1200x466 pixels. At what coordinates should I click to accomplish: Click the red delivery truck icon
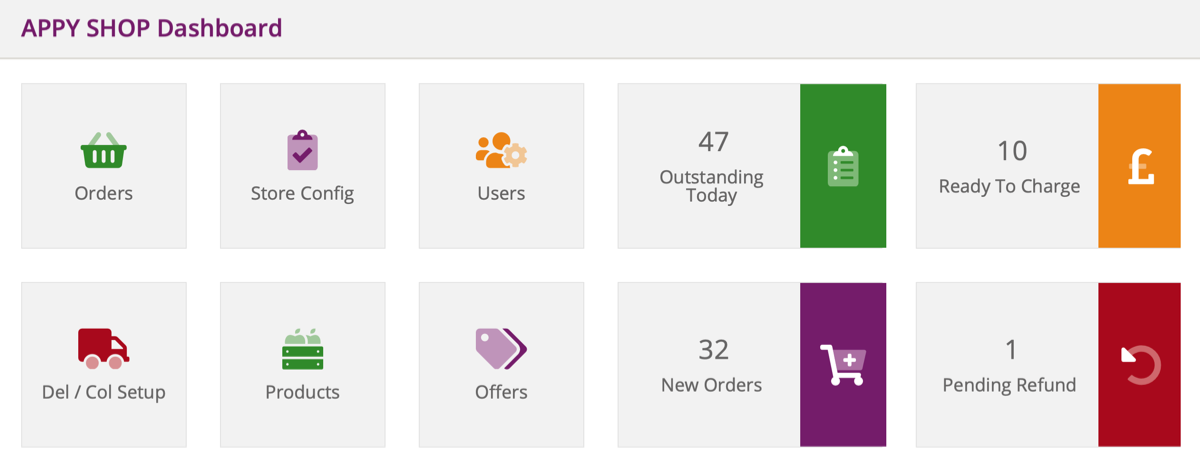coord(103,348)
